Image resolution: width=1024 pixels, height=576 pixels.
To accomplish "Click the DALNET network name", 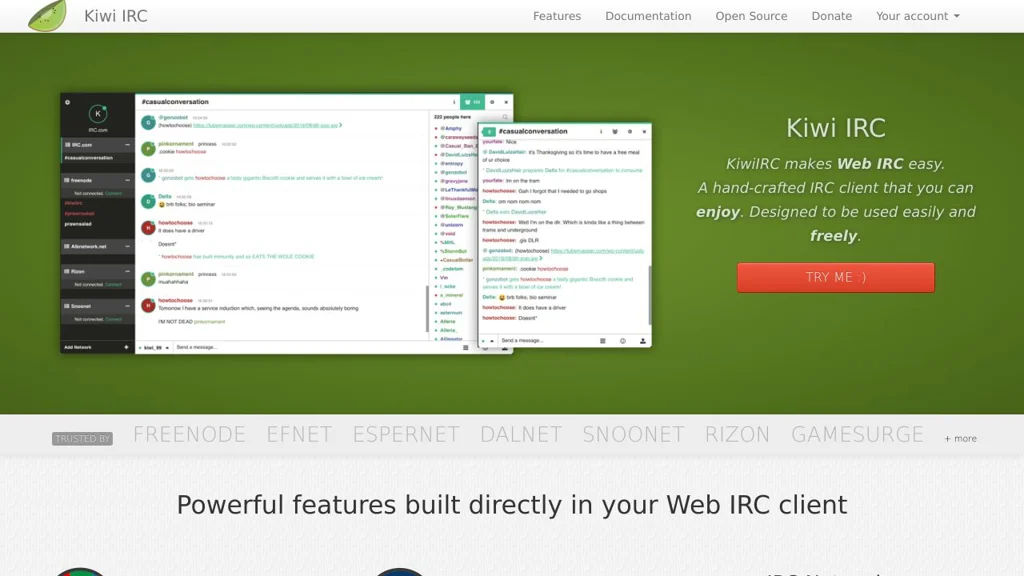I will click(x=520, y=434).
